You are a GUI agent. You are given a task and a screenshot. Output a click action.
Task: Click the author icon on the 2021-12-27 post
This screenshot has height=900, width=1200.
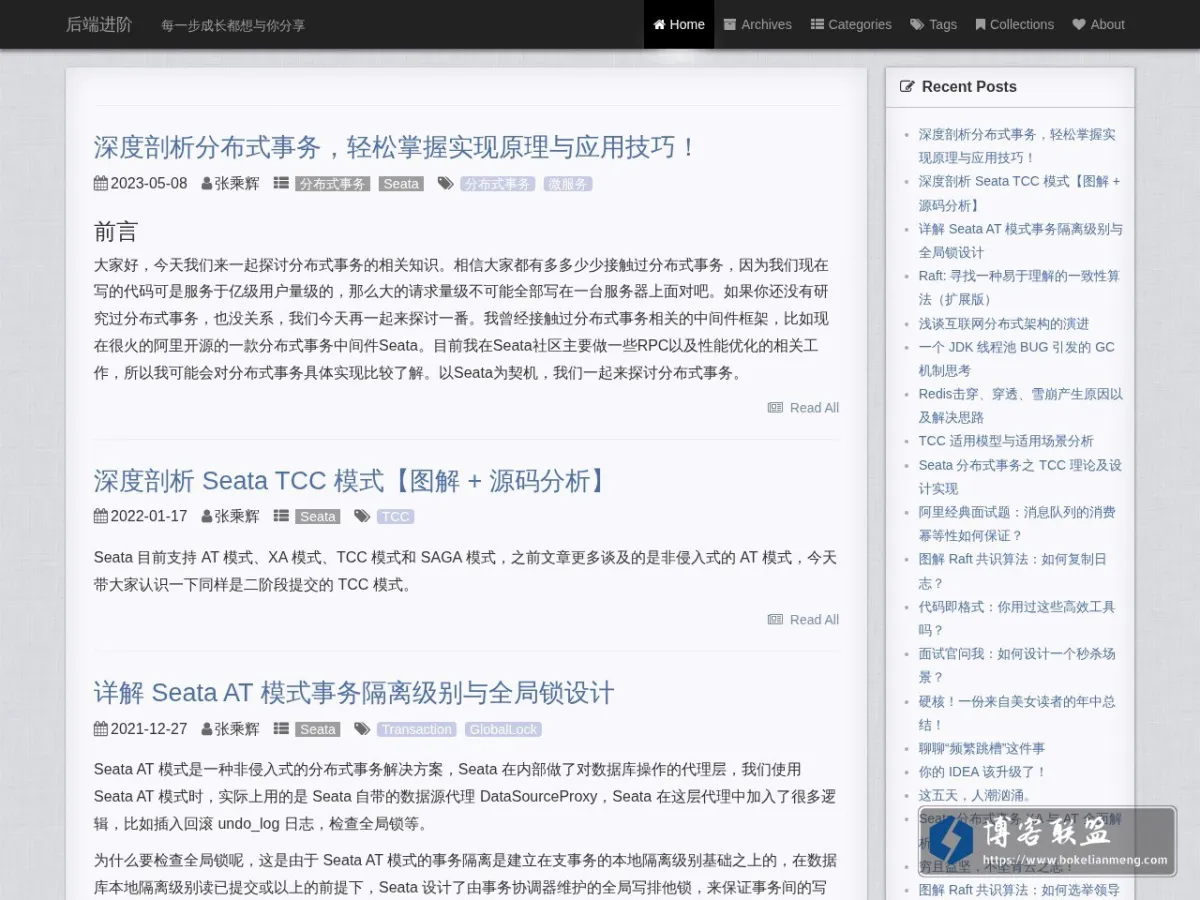click(207, 729)
